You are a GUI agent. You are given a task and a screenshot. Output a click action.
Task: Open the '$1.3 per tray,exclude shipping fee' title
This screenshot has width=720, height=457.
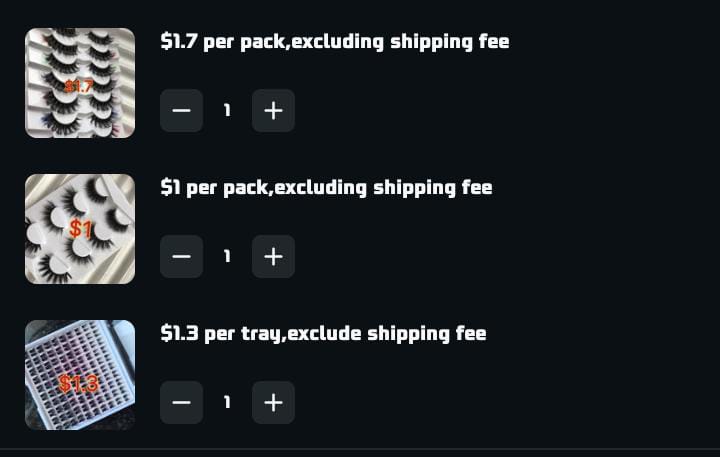point(323,334)
